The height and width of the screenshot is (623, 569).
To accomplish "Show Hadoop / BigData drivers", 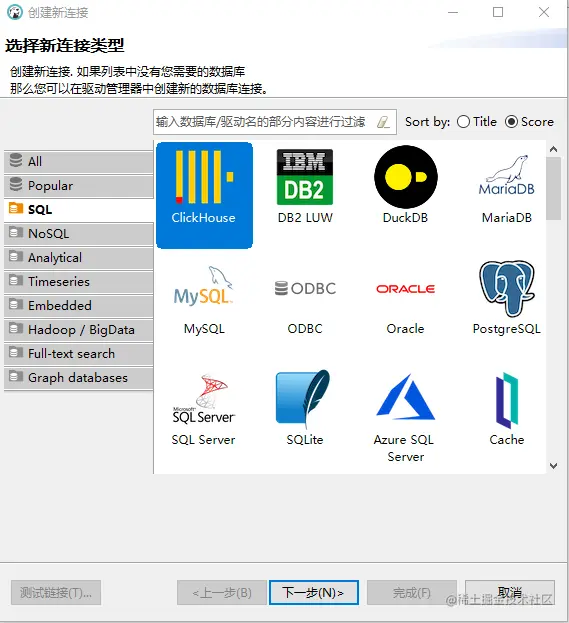I will [79, 329].
